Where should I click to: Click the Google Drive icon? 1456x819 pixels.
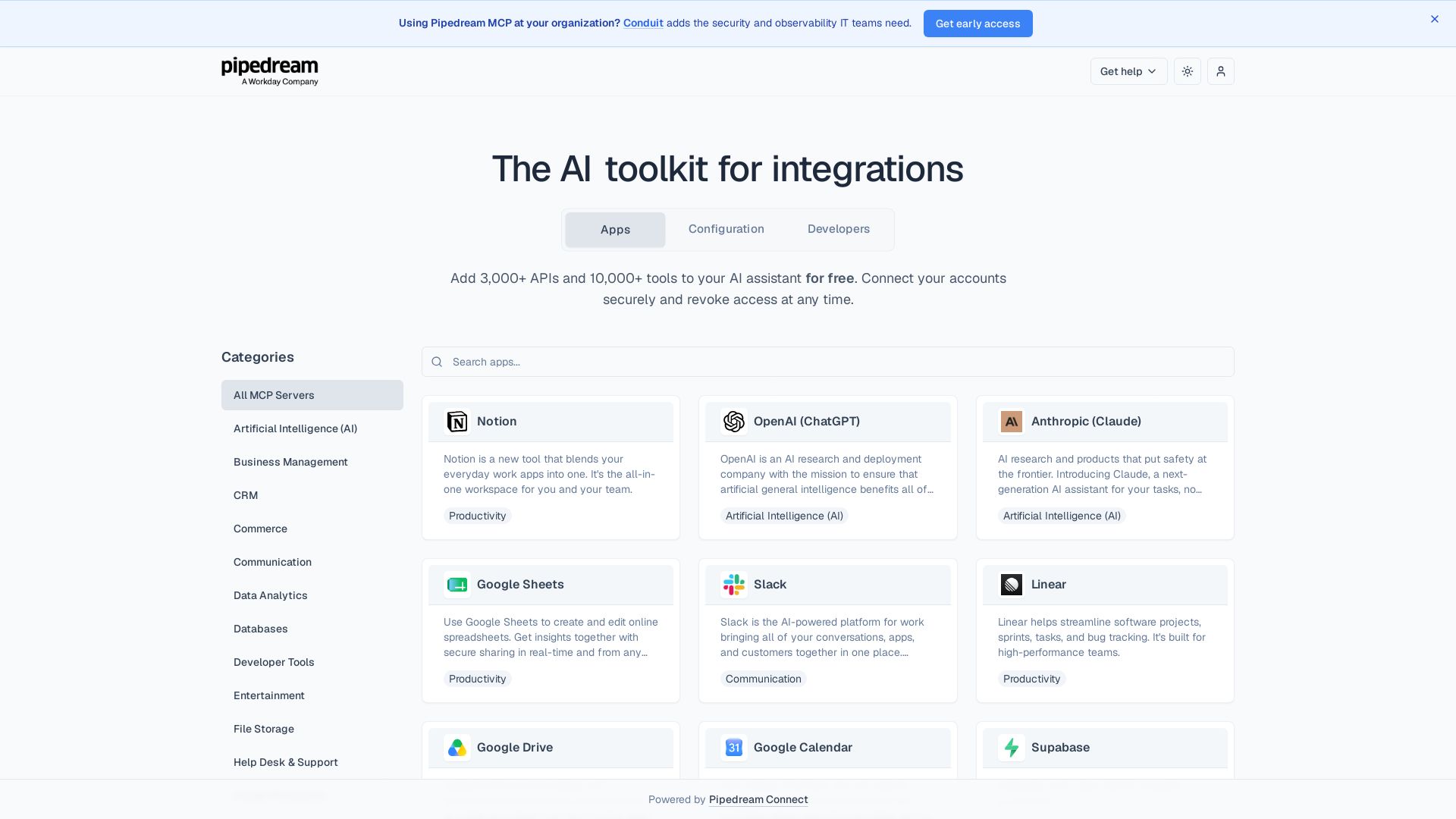(457, 748)
